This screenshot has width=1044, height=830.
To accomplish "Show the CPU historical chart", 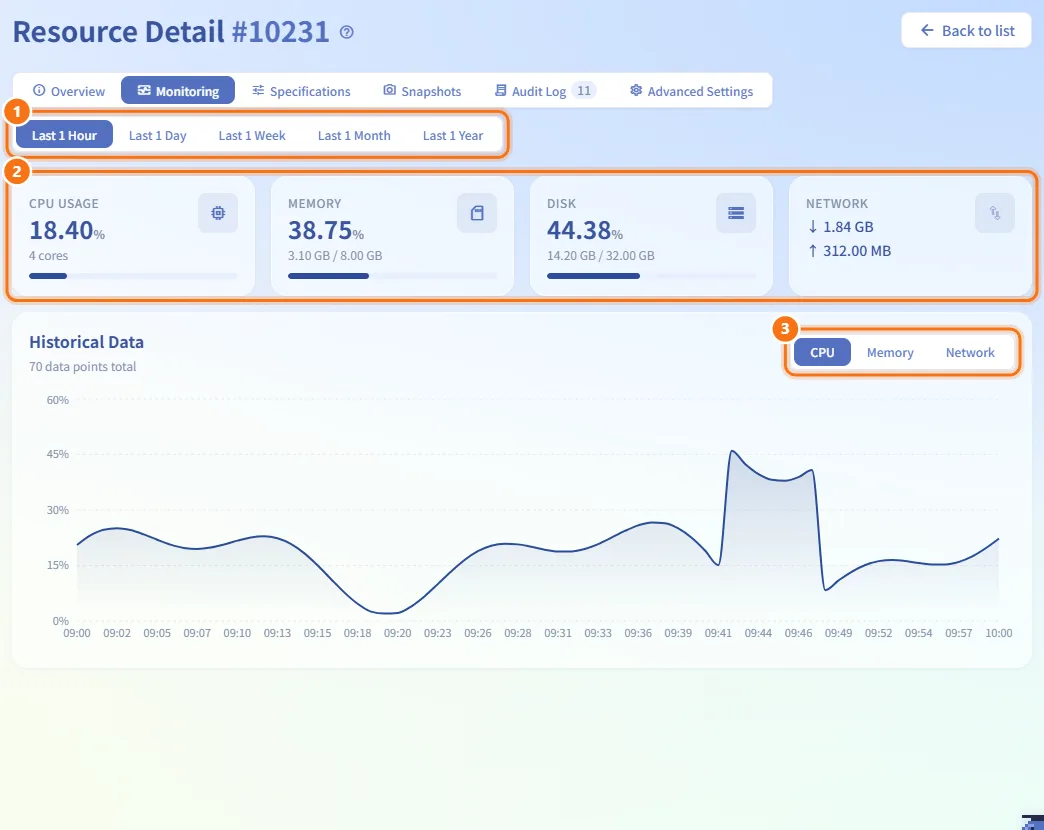I will tap(822, 352).
